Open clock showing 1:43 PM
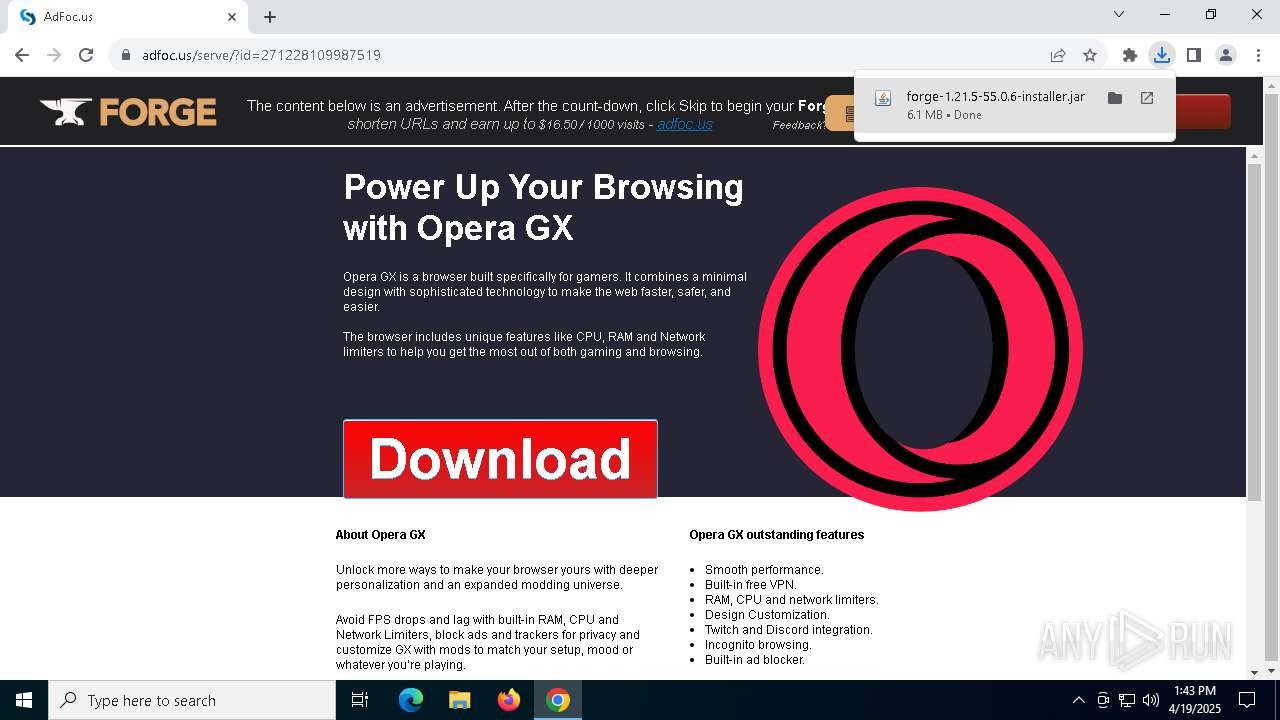 coord(1195,700)
